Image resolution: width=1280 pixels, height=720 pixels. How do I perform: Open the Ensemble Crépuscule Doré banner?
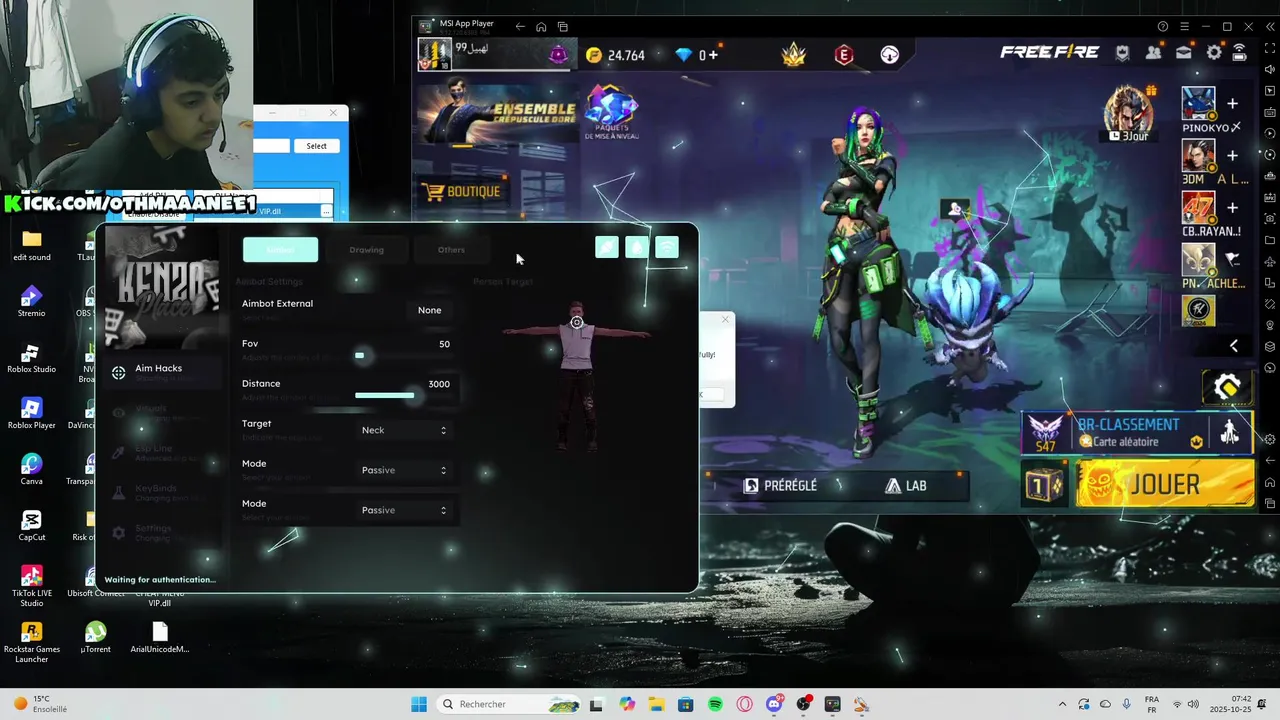click(x=497, y=115)
